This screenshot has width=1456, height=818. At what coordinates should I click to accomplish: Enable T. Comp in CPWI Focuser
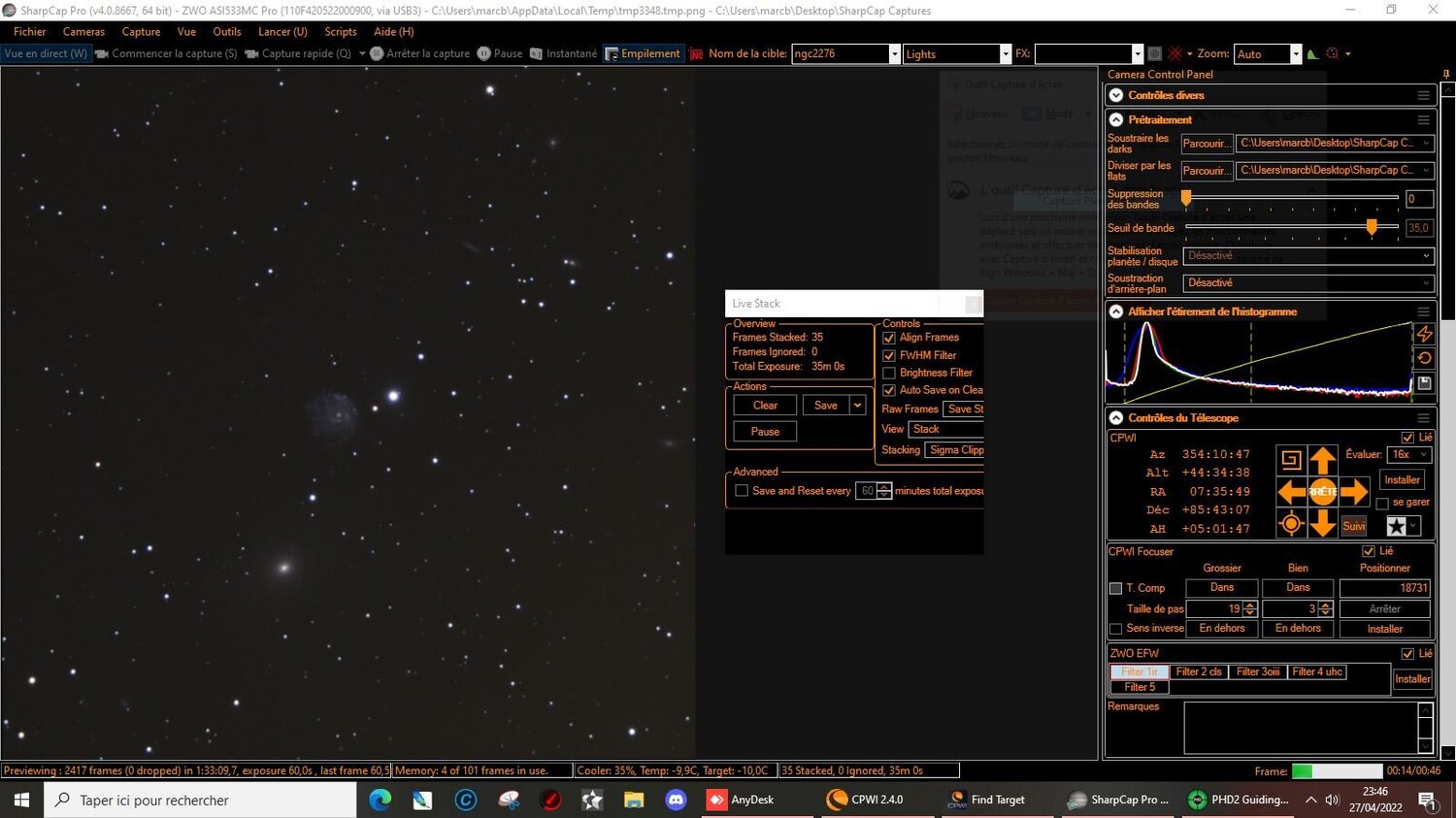1115,587
